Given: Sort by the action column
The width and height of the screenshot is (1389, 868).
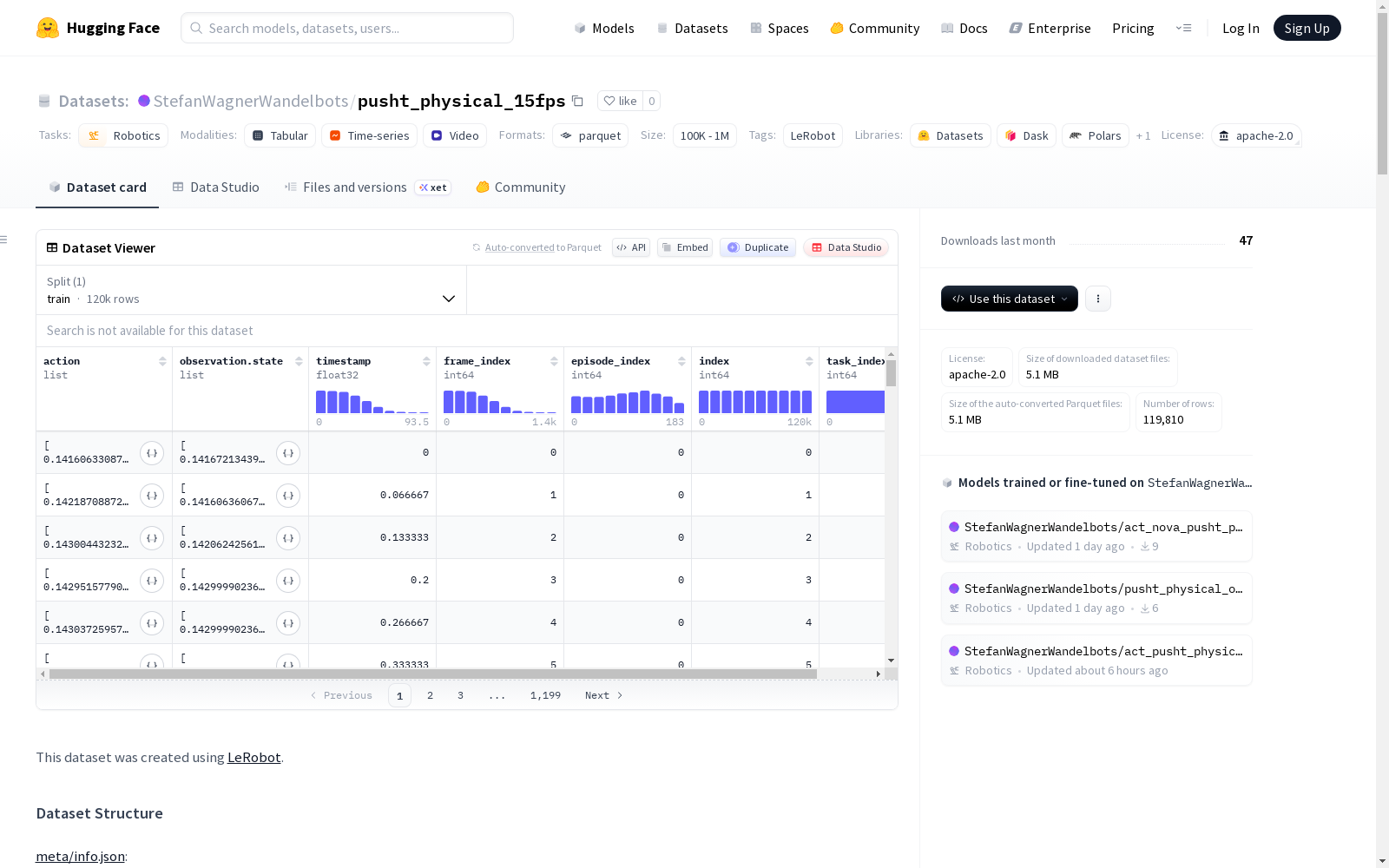Looking at the screenshot, I should click(x=162, y=361).
